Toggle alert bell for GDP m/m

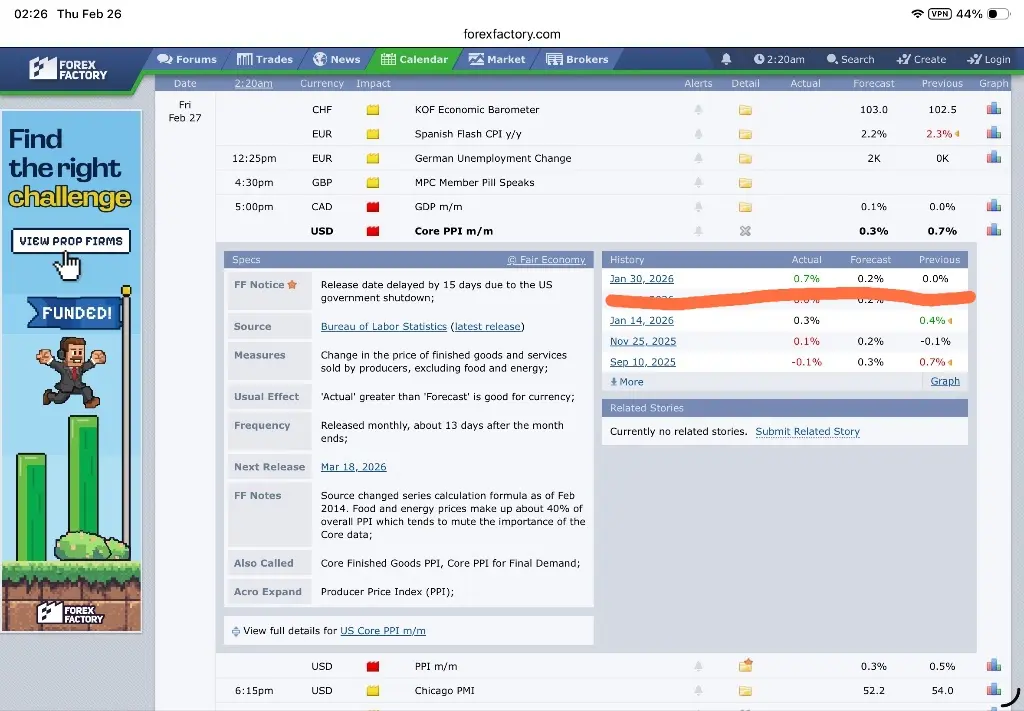[x=698, y=206]
